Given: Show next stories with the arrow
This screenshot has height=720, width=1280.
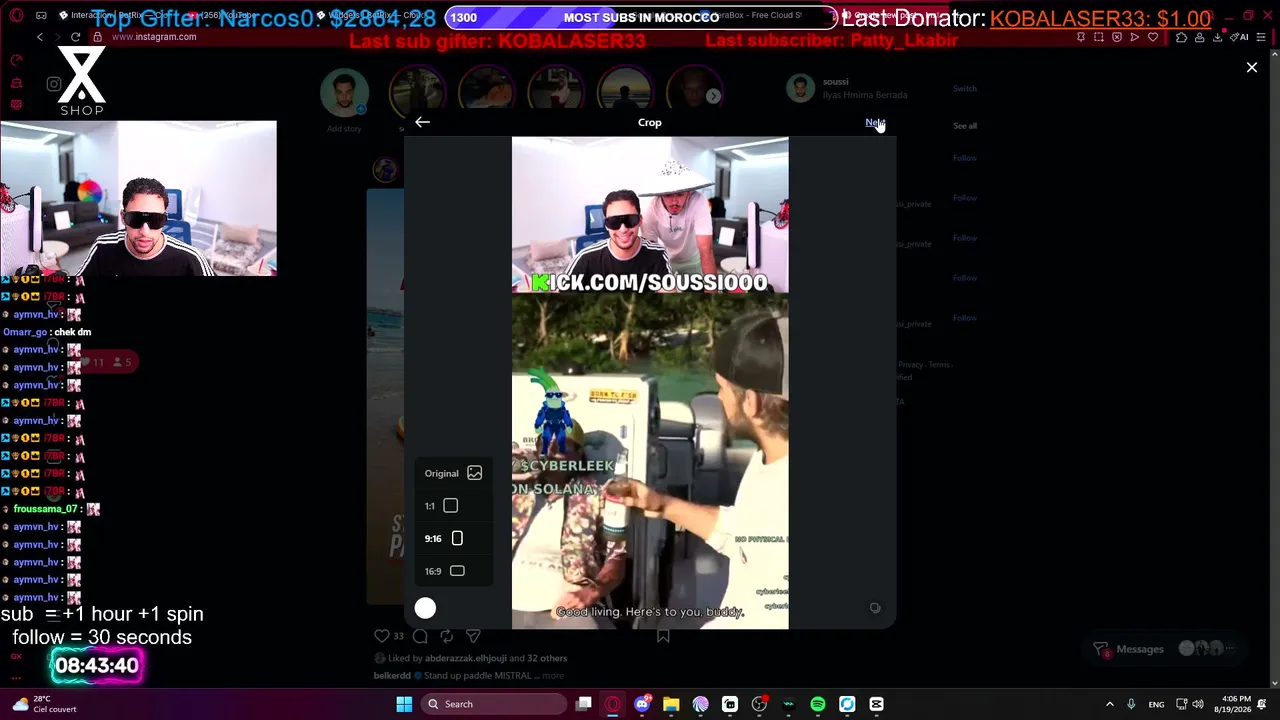Looking at the screenshot, I should point(713,96).
